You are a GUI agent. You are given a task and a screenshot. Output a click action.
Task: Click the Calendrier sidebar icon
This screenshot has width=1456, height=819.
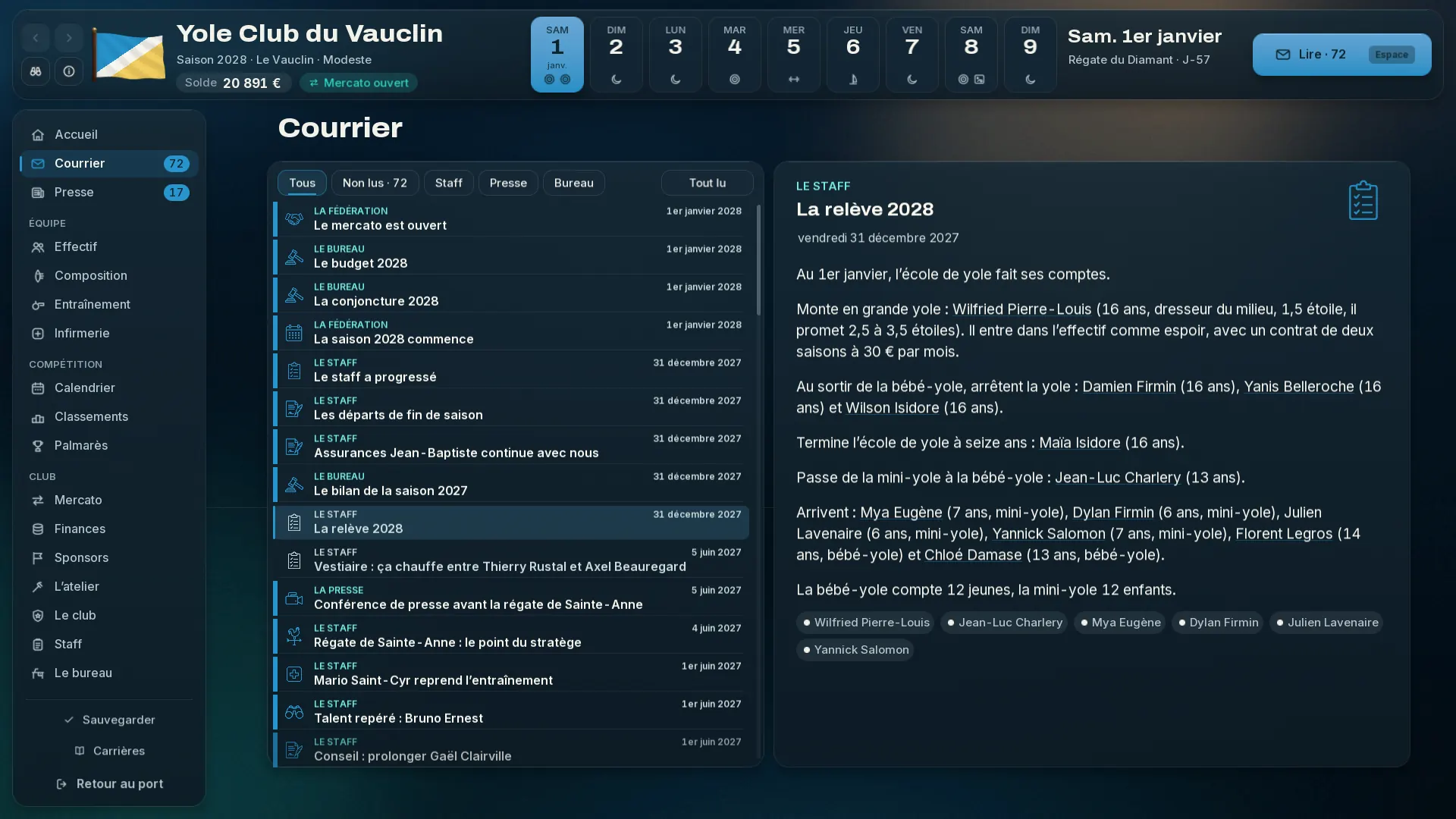pyautogui.click(x=38, y=388)
